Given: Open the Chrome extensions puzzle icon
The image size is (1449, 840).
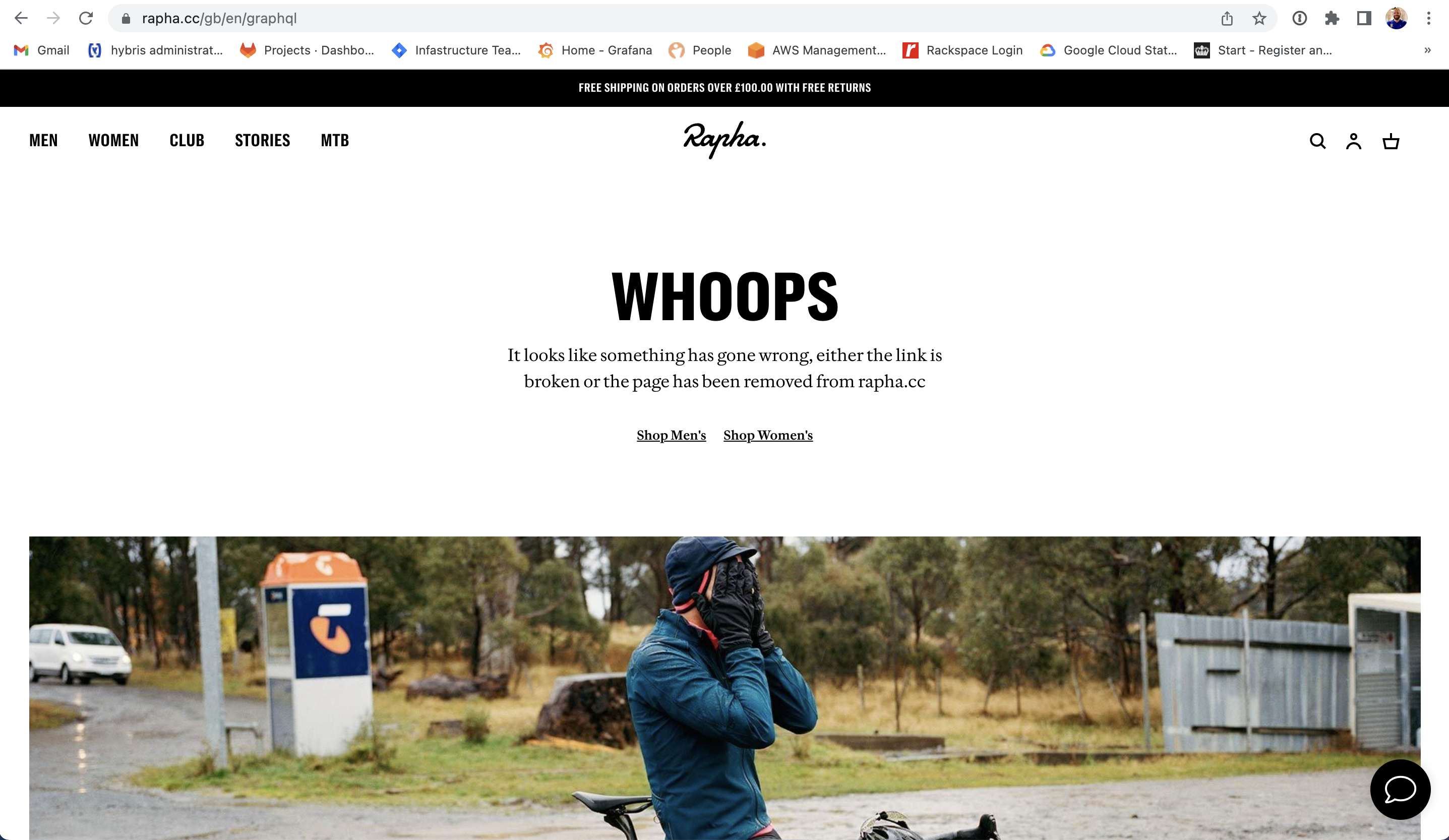Looking at the screenshot, I should pos(1332,18).
